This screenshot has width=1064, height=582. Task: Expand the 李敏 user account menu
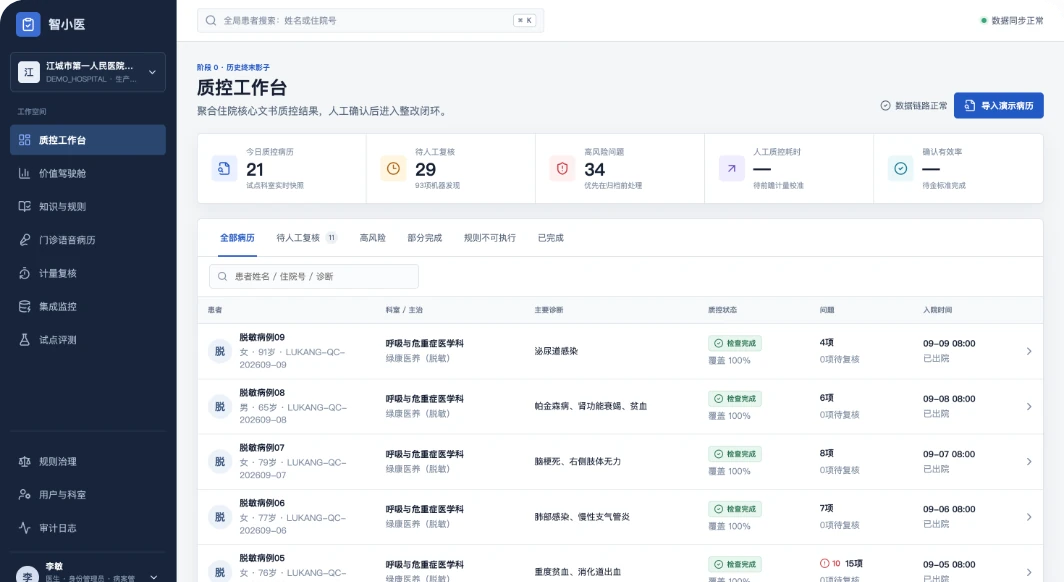point(88,572)
